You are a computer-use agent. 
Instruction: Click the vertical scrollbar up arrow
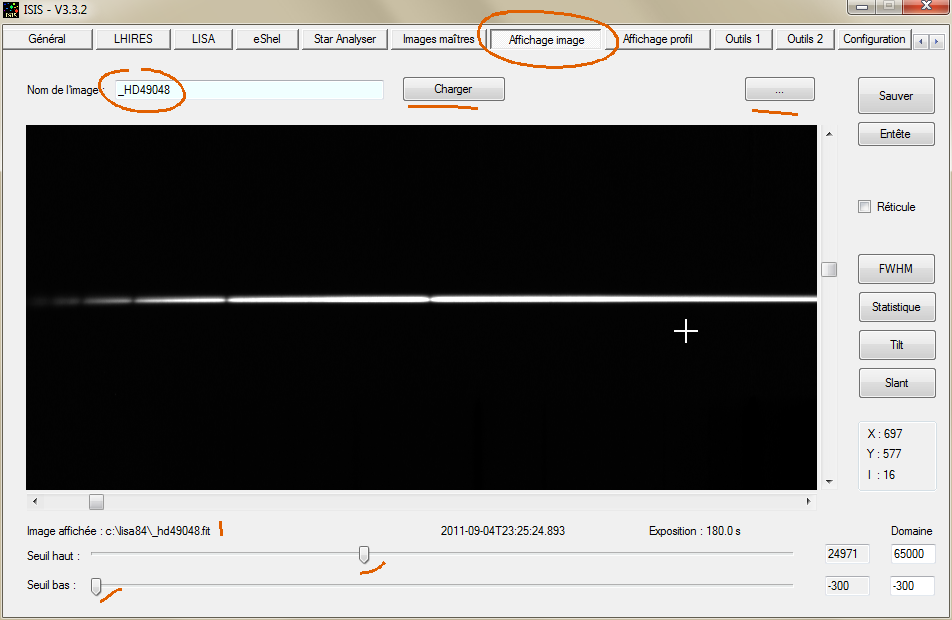pyautogui.click(x=829, y=134)
